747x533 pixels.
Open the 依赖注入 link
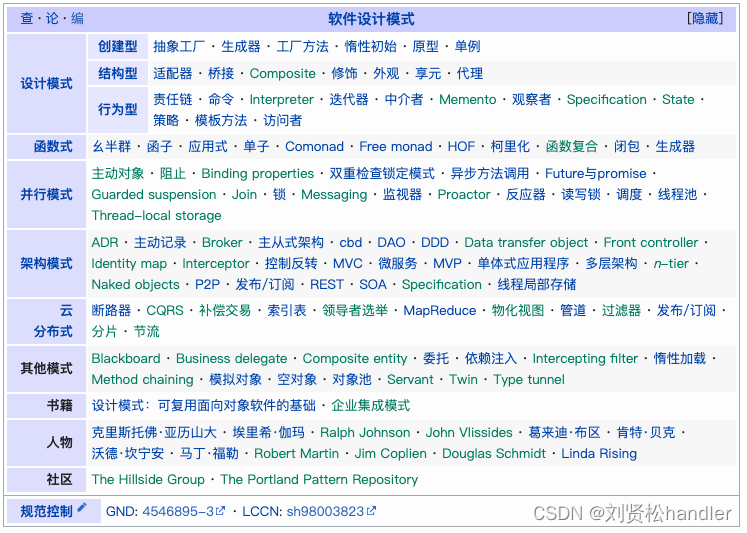(491, 359)
